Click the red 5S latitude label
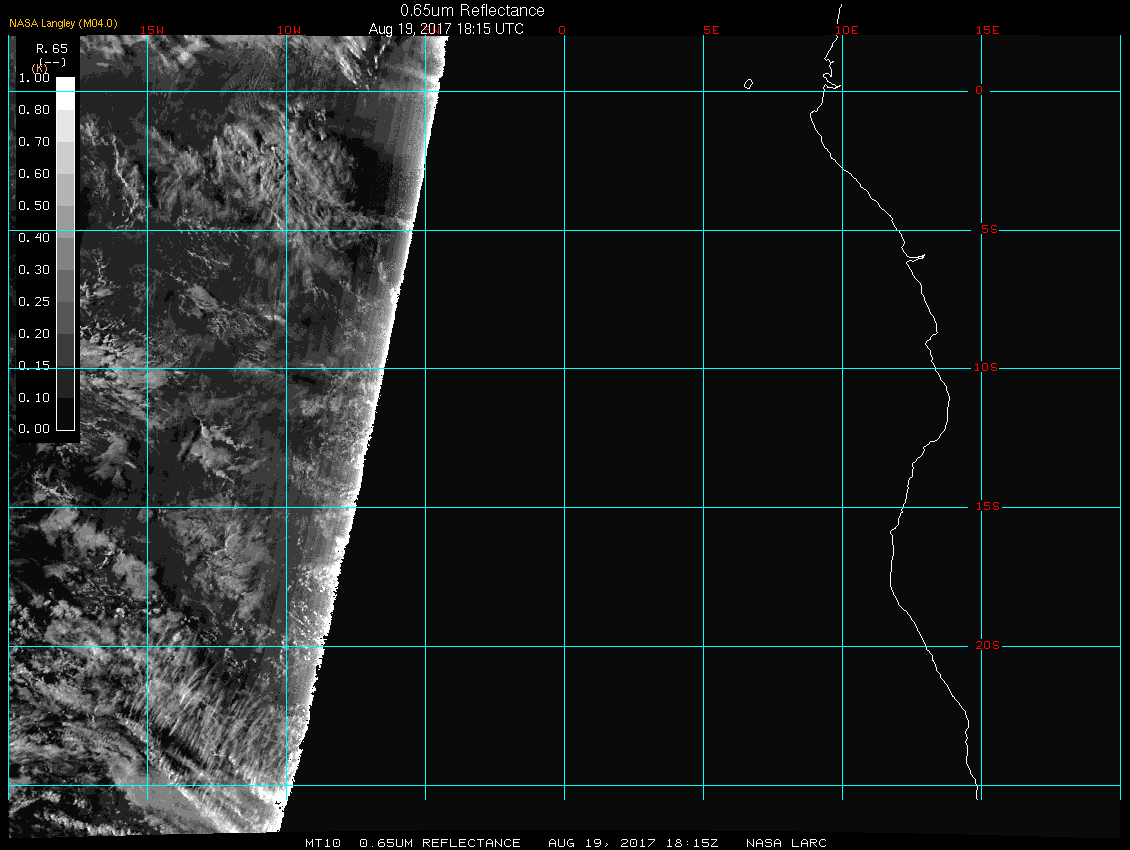Viewport: 1130px width, 850px height. [x=989, y=230]
